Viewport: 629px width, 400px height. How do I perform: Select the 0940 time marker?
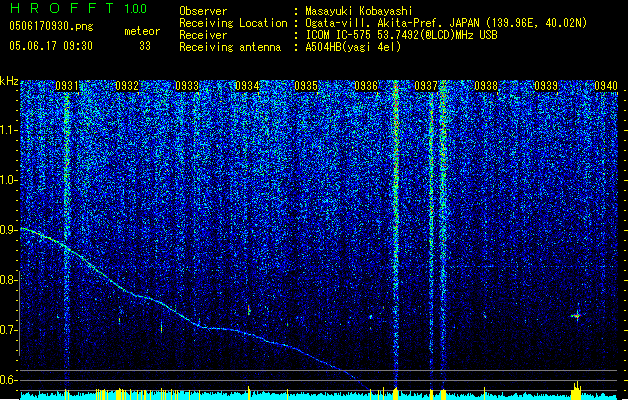[x=606, y=87]
